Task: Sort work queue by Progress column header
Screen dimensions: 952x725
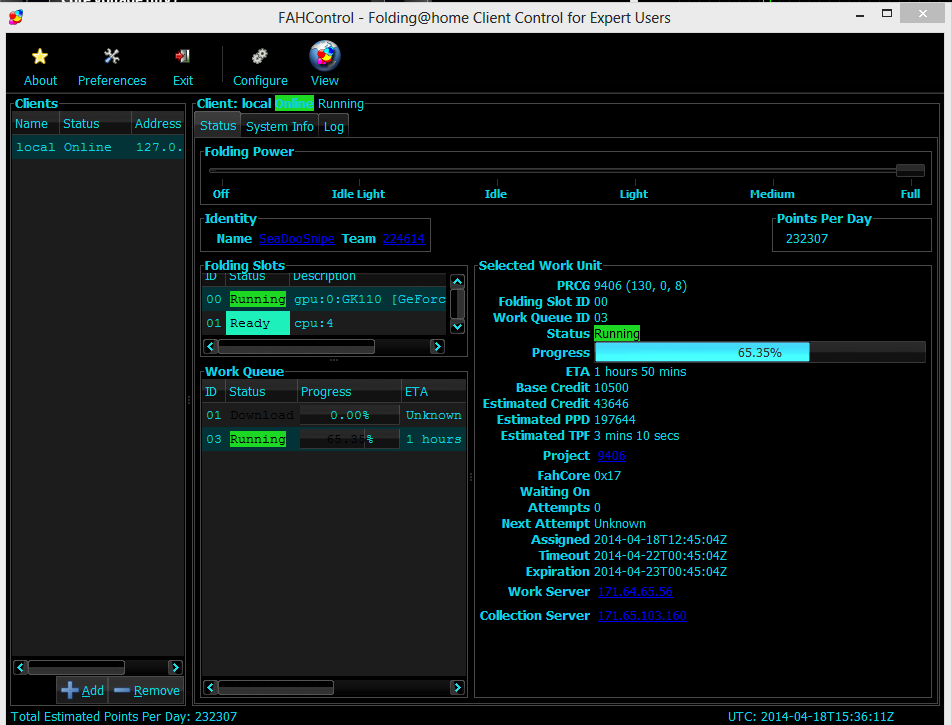Action: click(349, 392)
